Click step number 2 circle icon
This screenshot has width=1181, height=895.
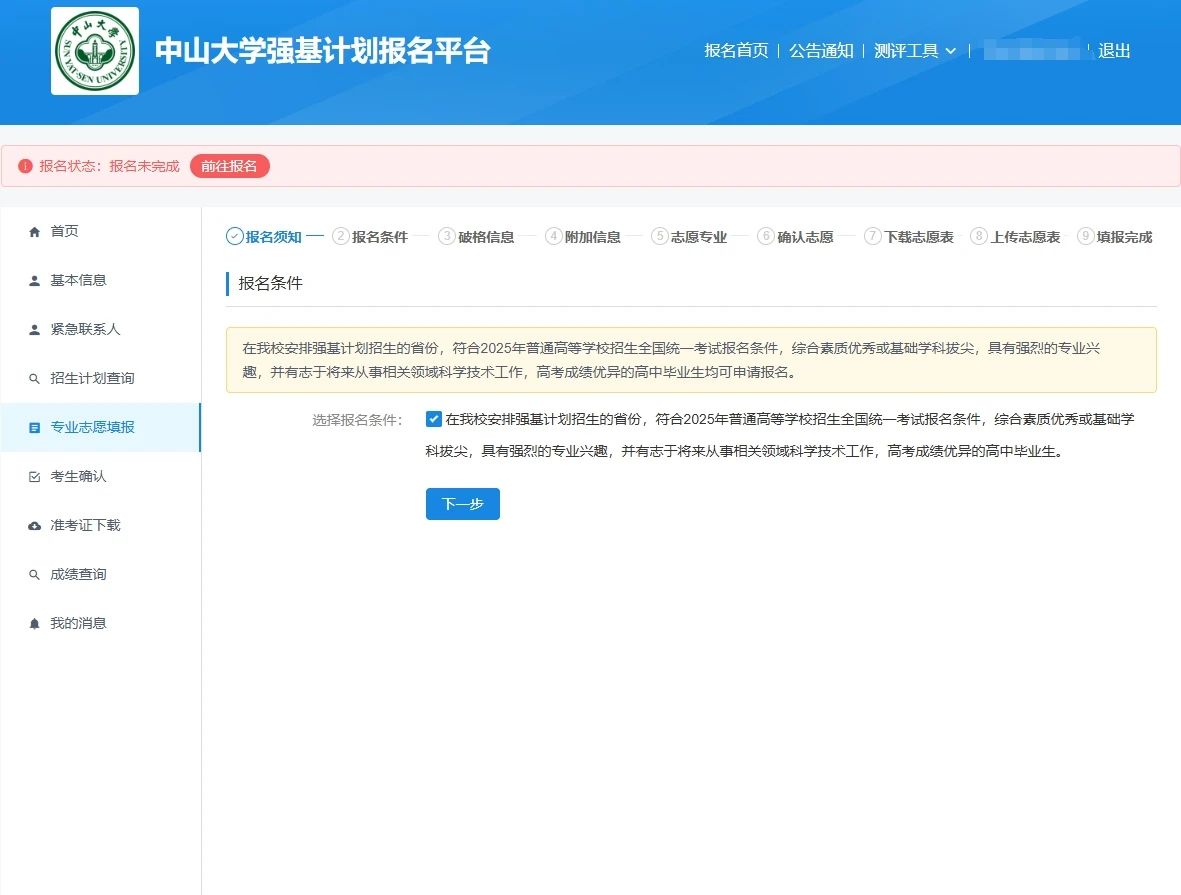340,237
